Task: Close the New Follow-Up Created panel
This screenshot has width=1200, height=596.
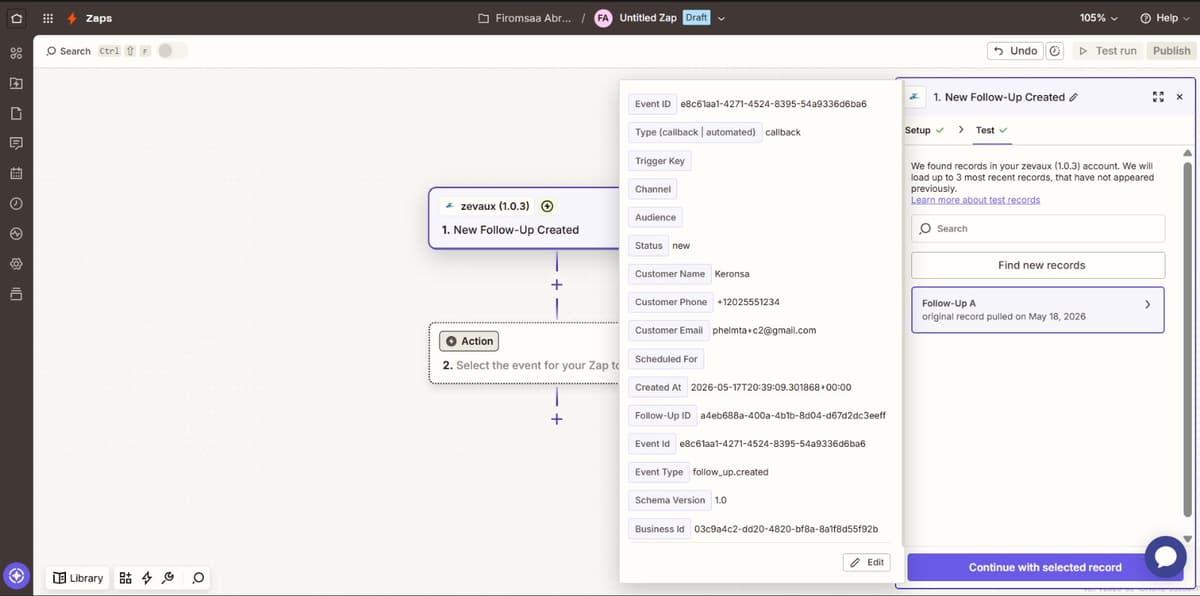Action: [1179, 97]
